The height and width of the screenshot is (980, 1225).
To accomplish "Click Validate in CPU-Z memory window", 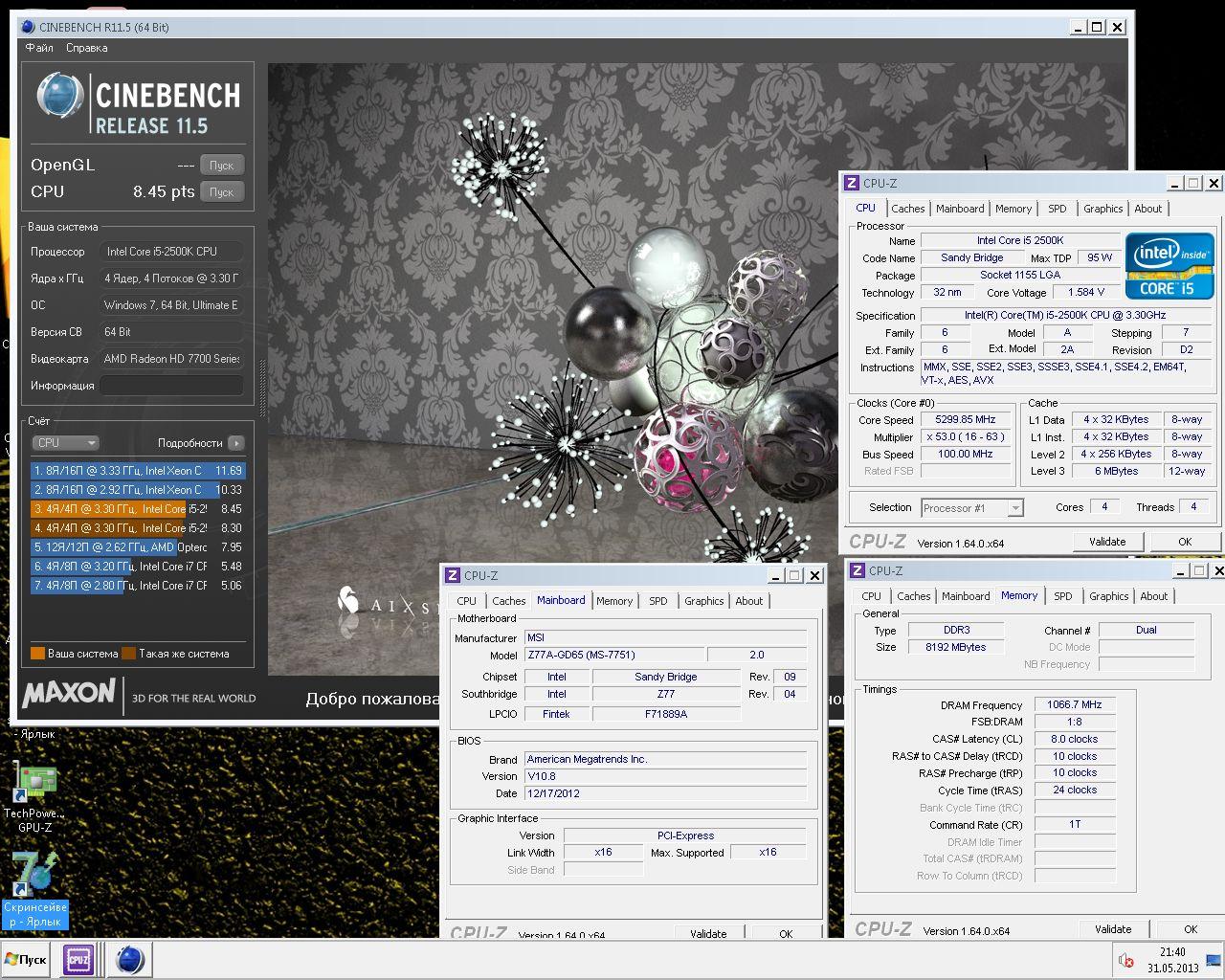I will [1113, 929].
